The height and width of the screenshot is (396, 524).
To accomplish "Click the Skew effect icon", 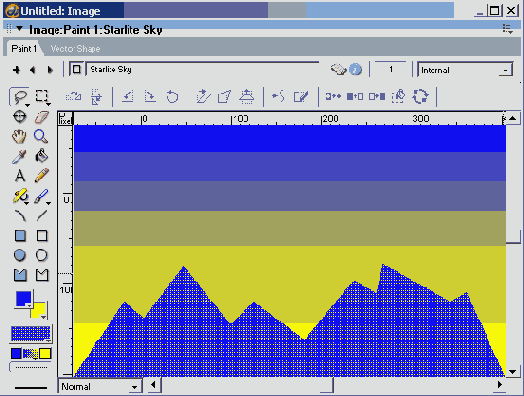I will point(204,97).
